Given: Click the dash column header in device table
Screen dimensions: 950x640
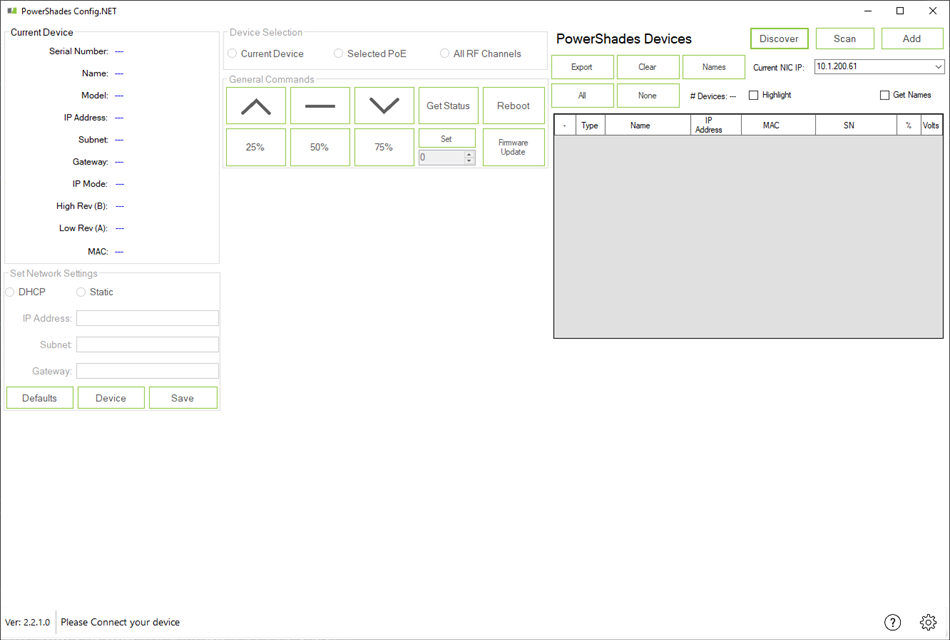Looking at the screenshot, I should pyautogui.click(x=565, y=125).
